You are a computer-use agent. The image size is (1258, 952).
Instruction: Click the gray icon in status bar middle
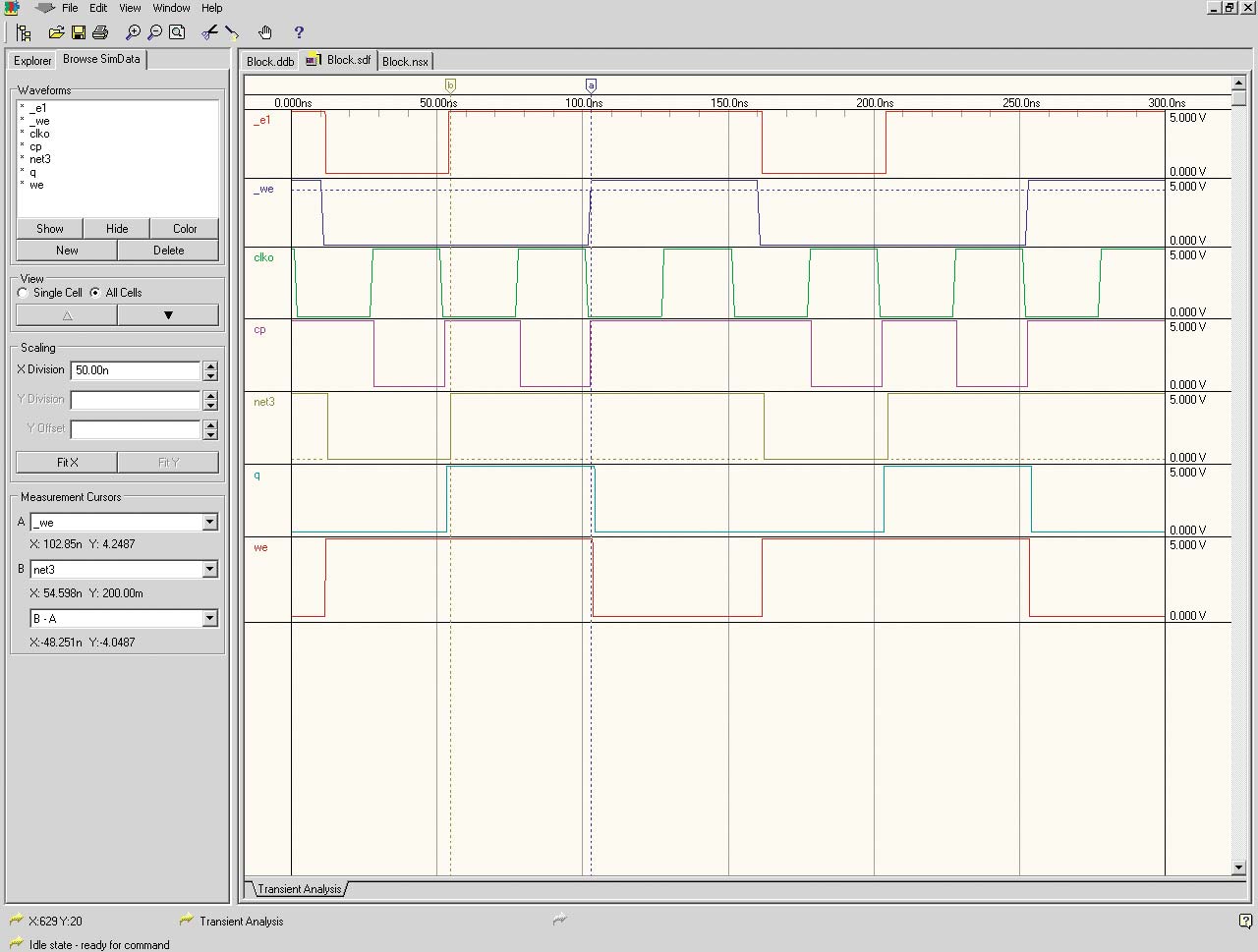tap(560, 921)
